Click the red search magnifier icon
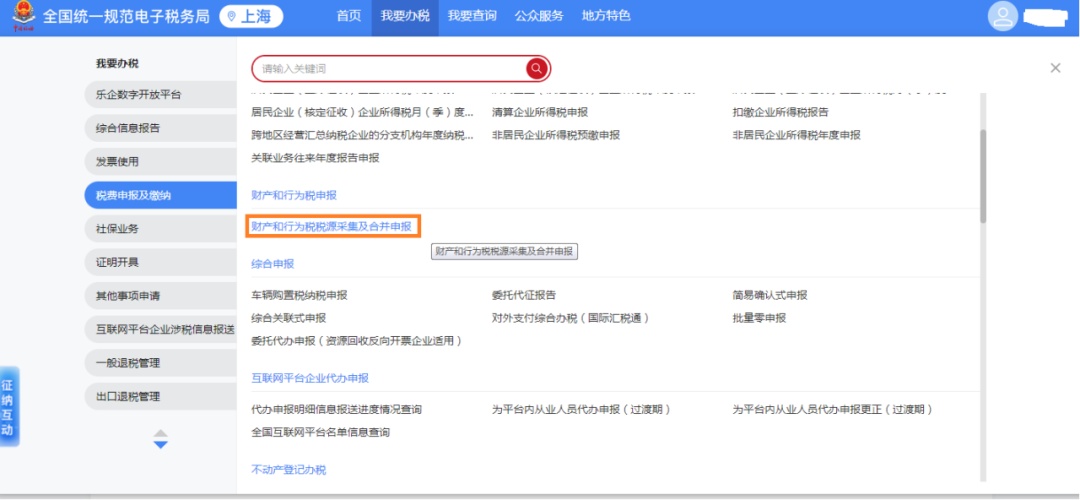1080x500 pixels. click(x=537, y=68)
